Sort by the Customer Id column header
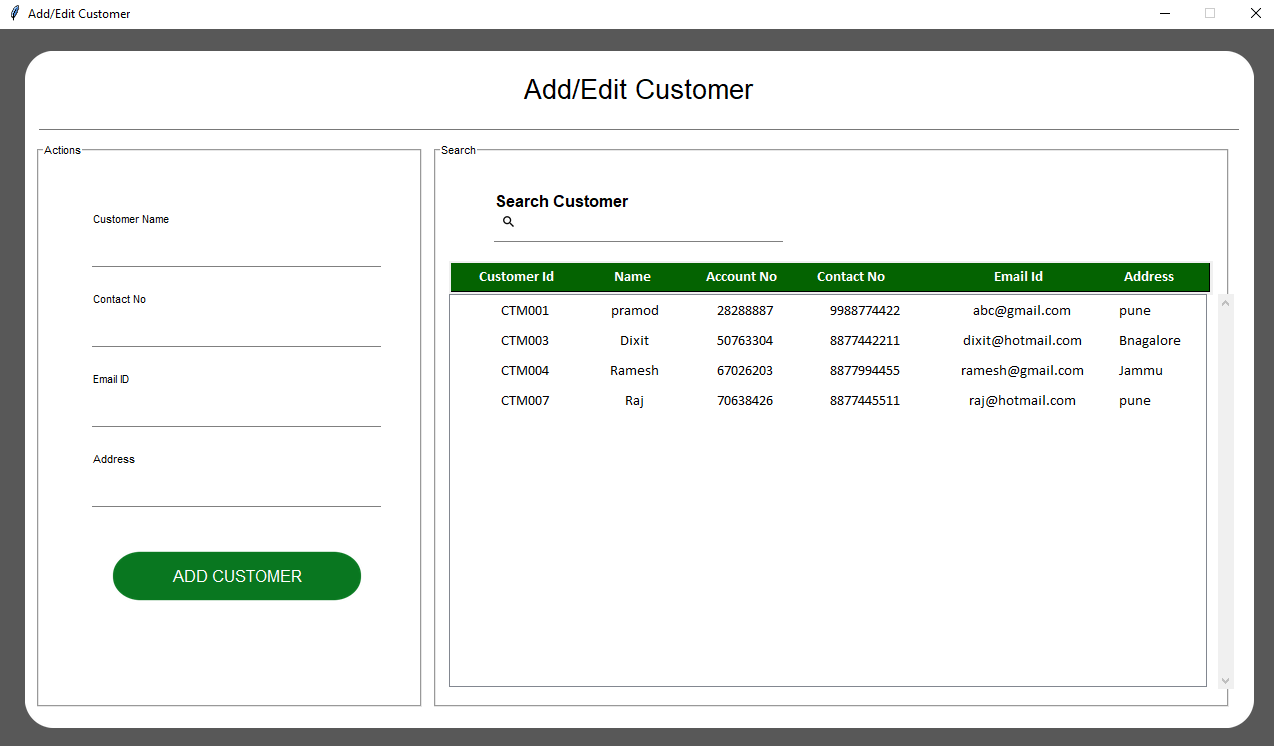Viewport: 1274px width, 746px height. point(516,277)
